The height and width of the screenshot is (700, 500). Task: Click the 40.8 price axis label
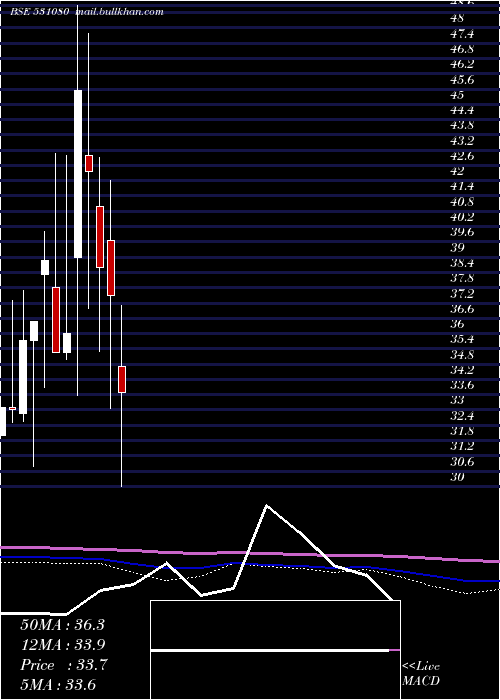point(462,202)
